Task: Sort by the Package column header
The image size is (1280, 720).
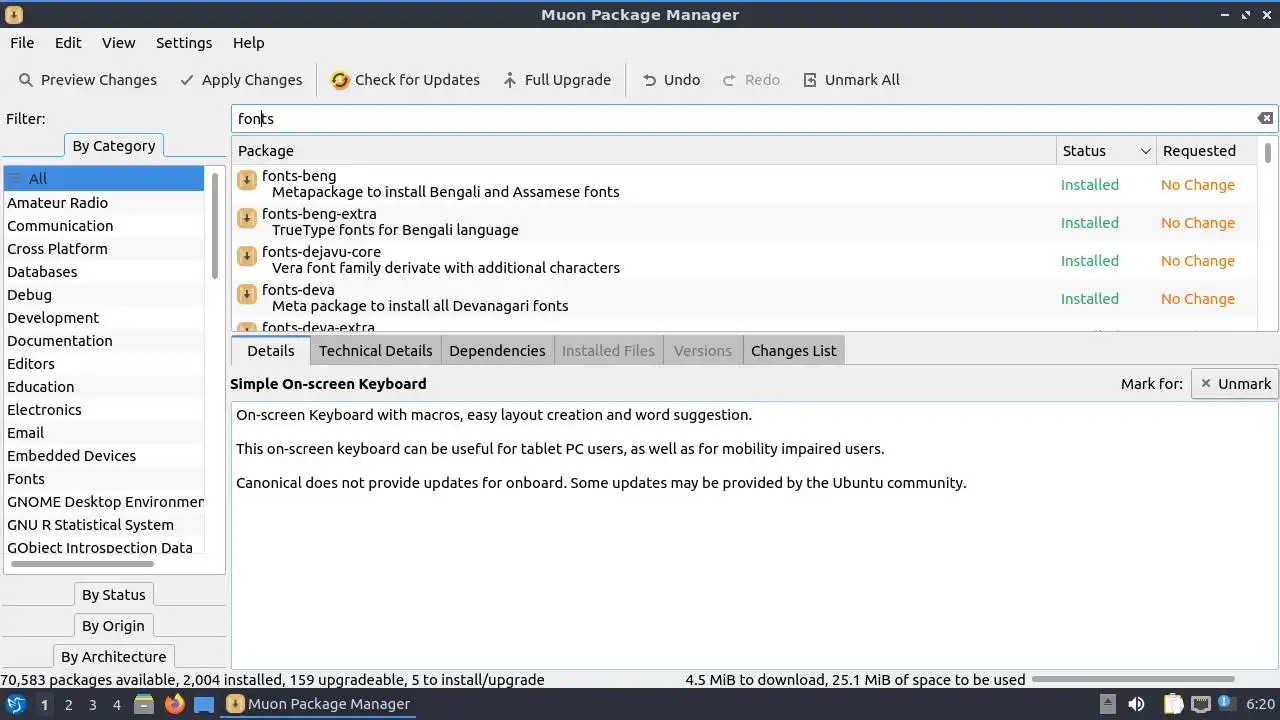Action: (644, 151)
